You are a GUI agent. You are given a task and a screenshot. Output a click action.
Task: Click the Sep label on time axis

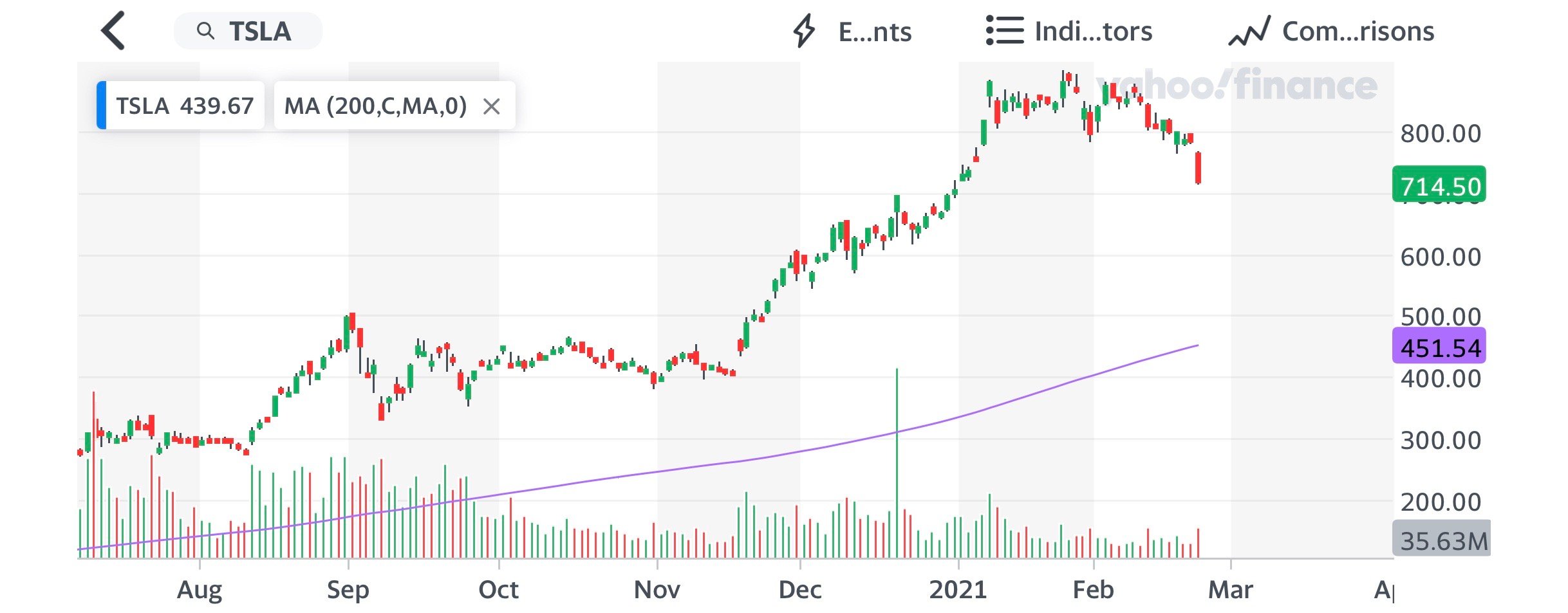click(348, 590)
